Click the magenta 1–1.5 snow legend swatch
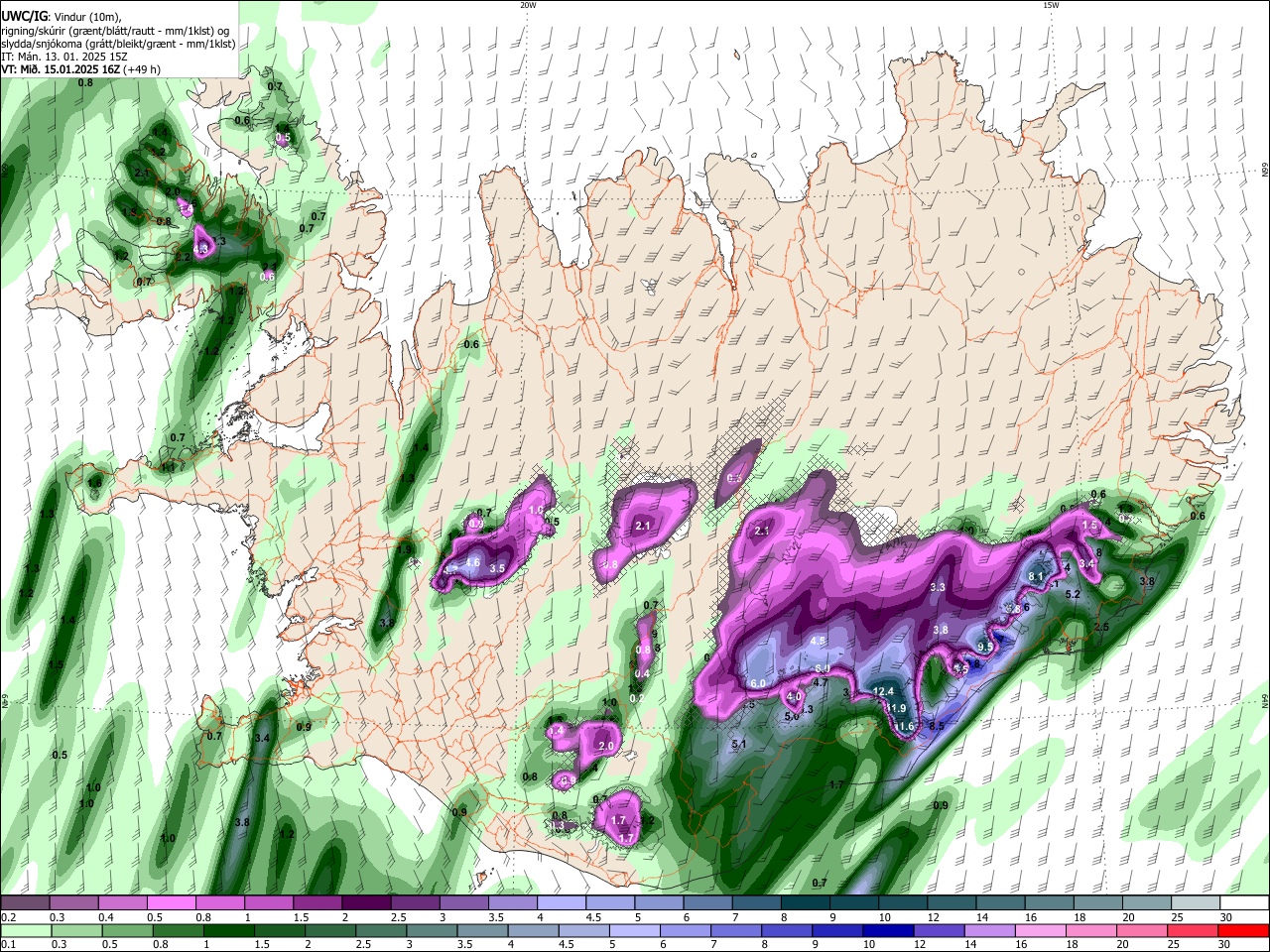This screenshot has height=952, width=1270. [268, 903]
